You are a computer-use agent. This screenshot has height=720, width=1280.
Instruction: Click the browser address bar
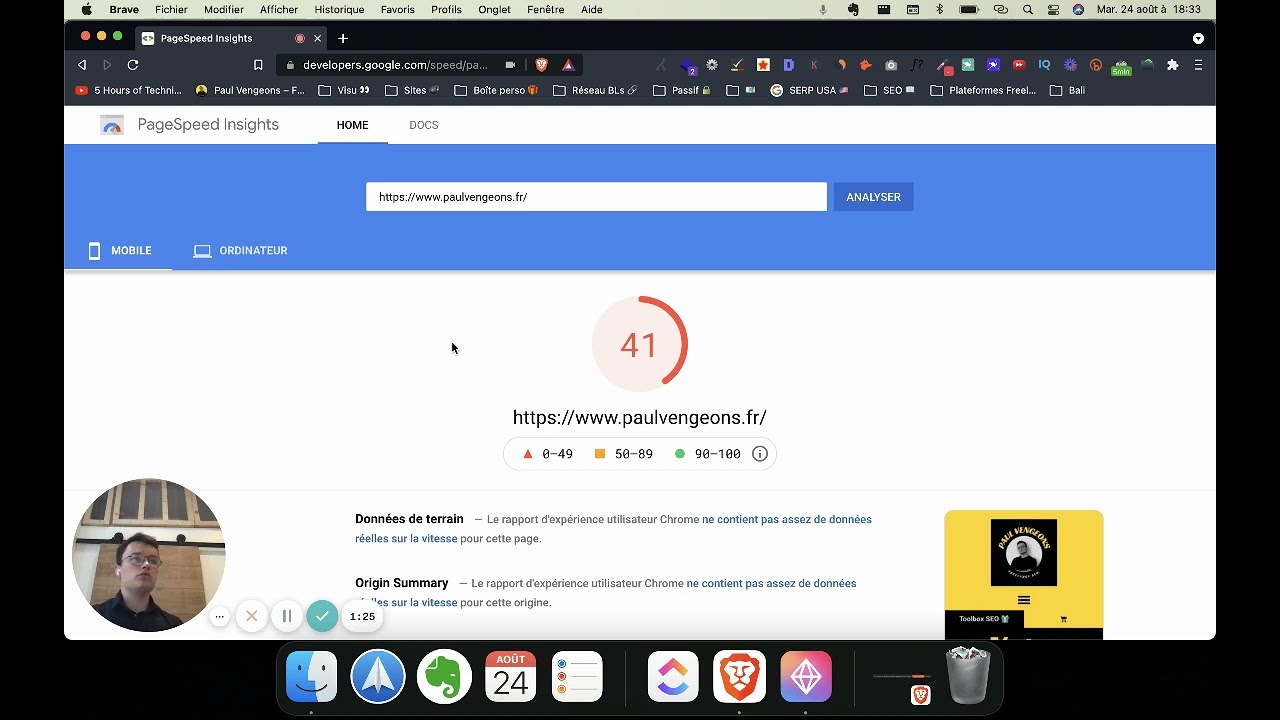click(x=395, y=65)
